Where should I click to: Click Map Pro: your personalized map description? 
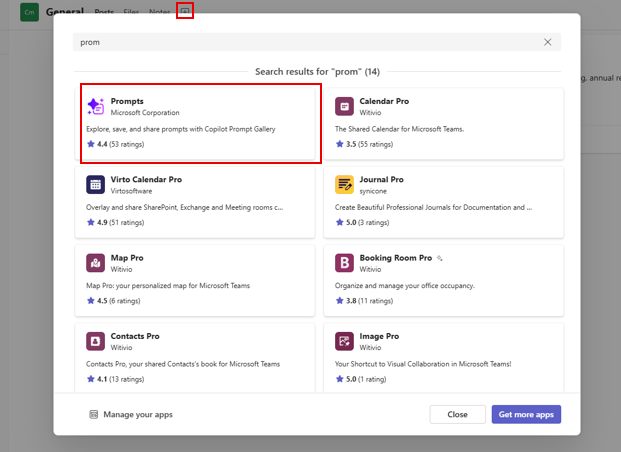[x=168, y=286]
